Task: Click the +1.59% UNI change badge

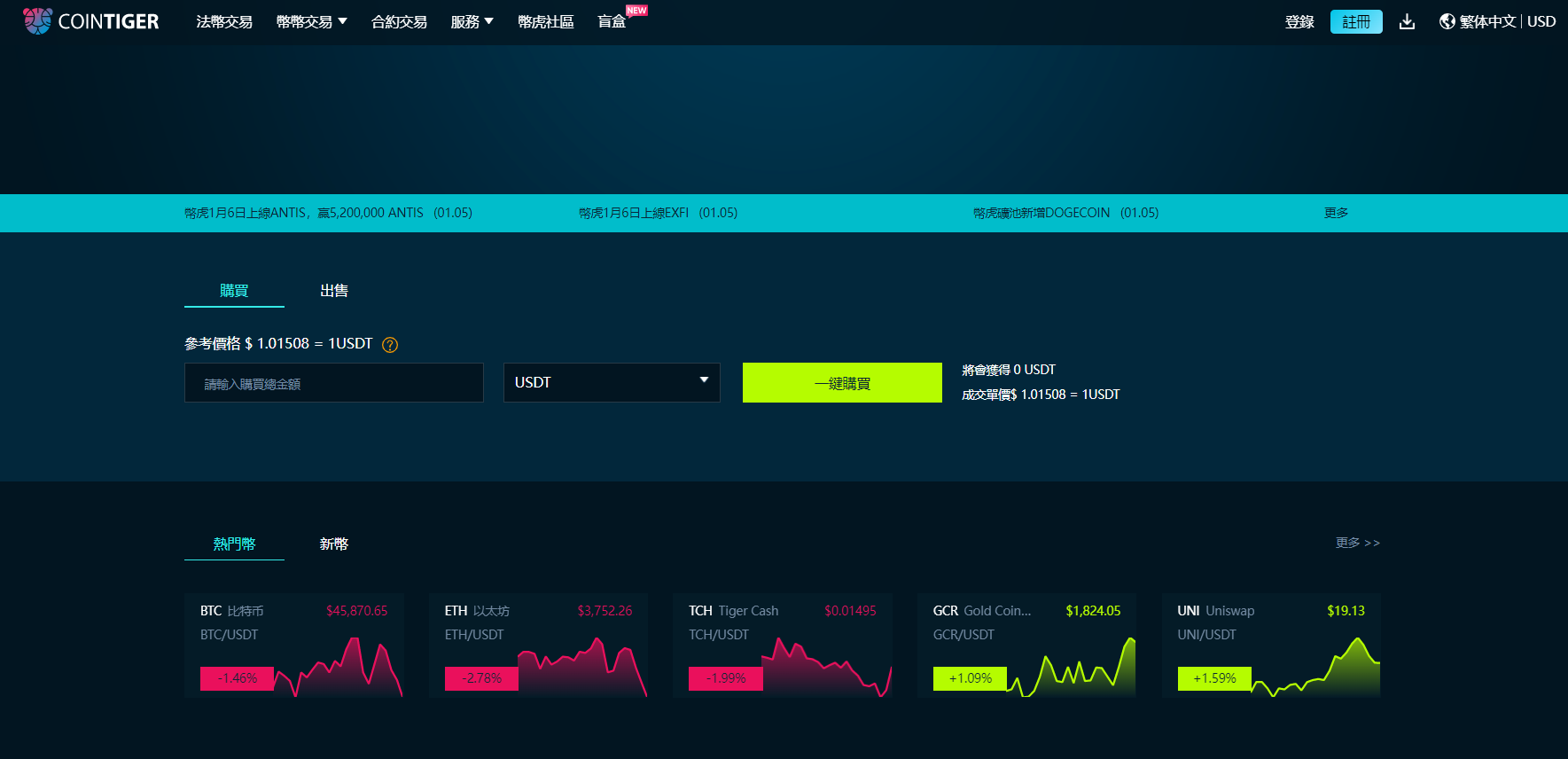Action: coord(1214,678)
